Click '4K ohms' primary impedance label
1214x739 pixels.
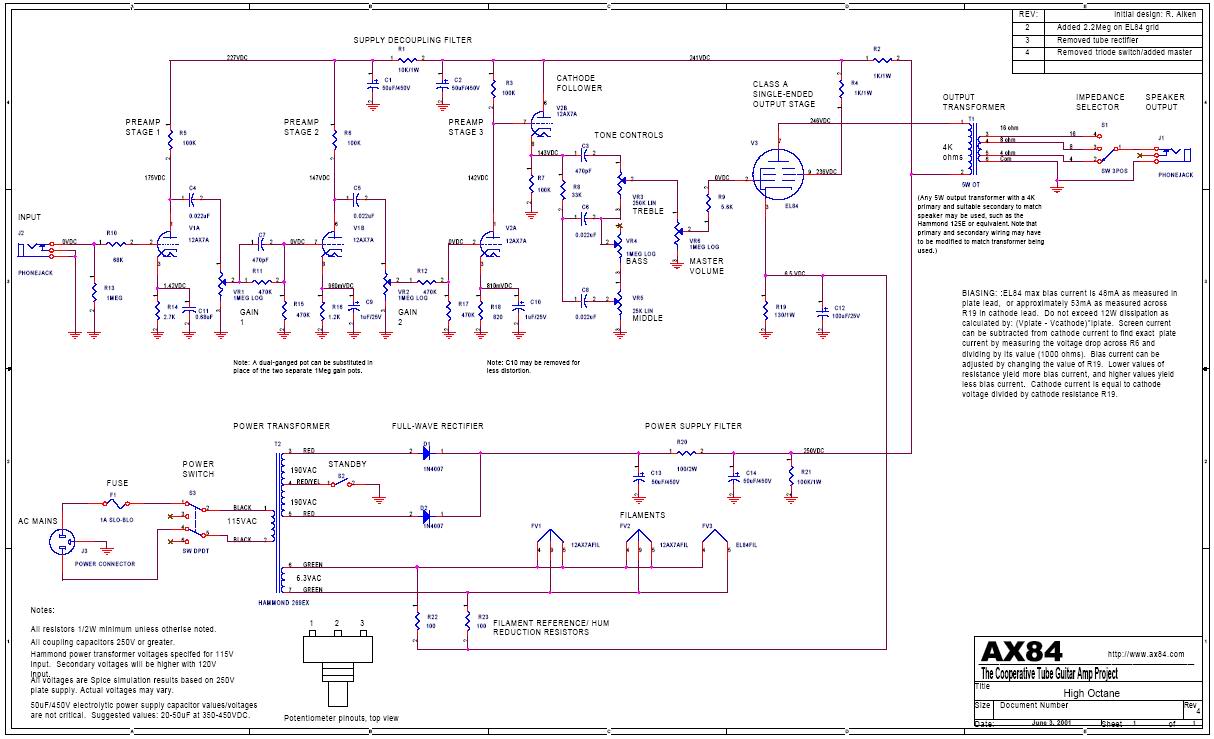[x=952, y=151]
